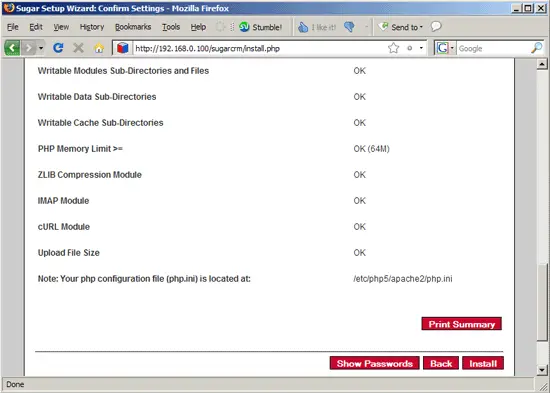Image resolution: width=550 pixels, height=393 pixels.
Task: Click 'IMAP Module' label
Action: point(63,200)
